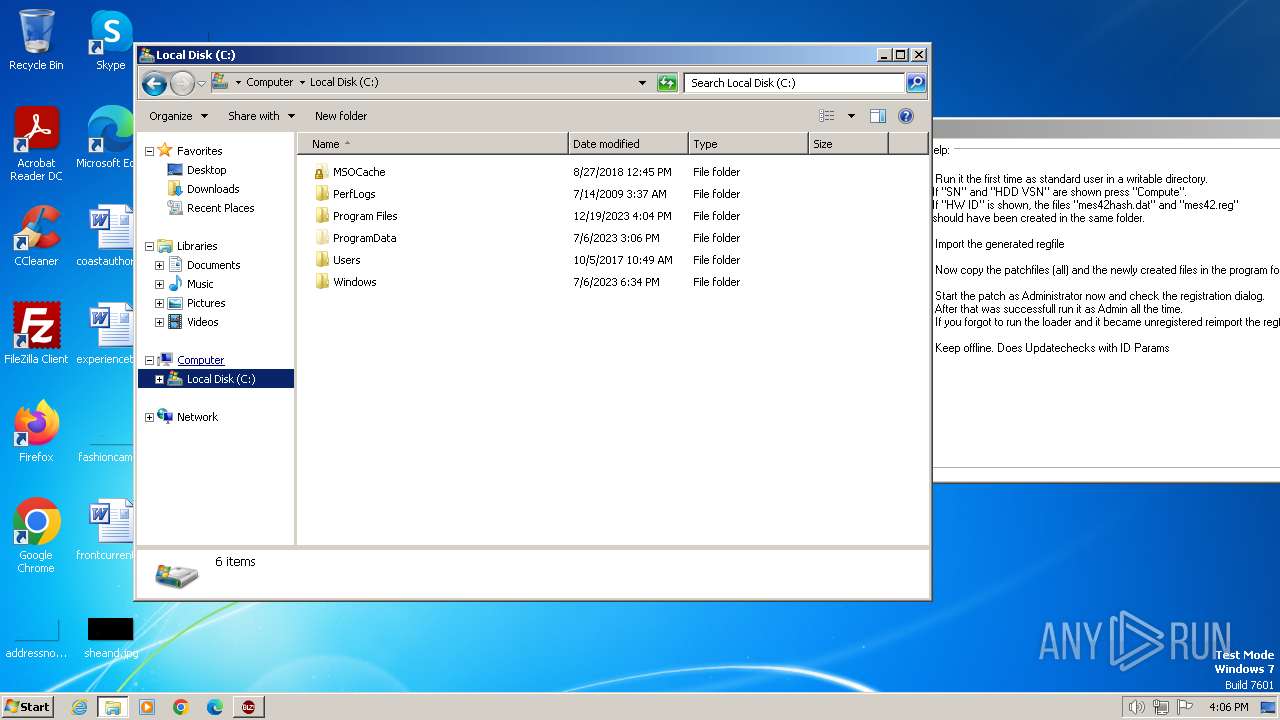Open Downloads under Favorites

[x=213, y=189]
